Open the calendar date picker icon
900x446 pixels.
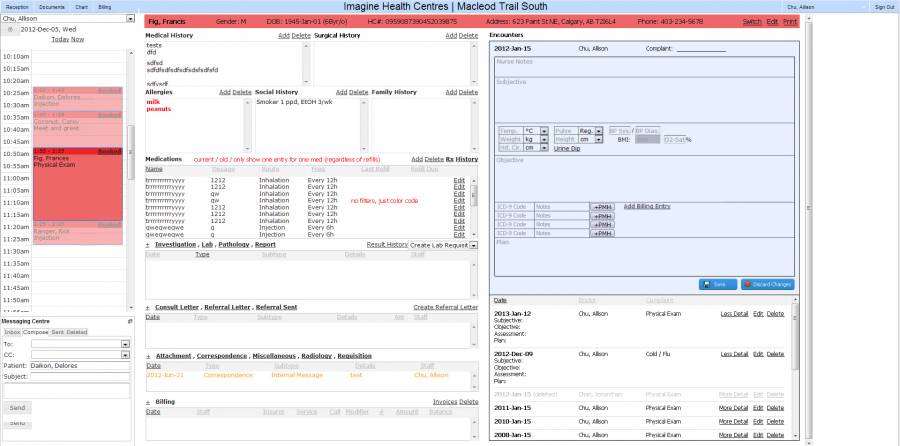pos(10,29)
